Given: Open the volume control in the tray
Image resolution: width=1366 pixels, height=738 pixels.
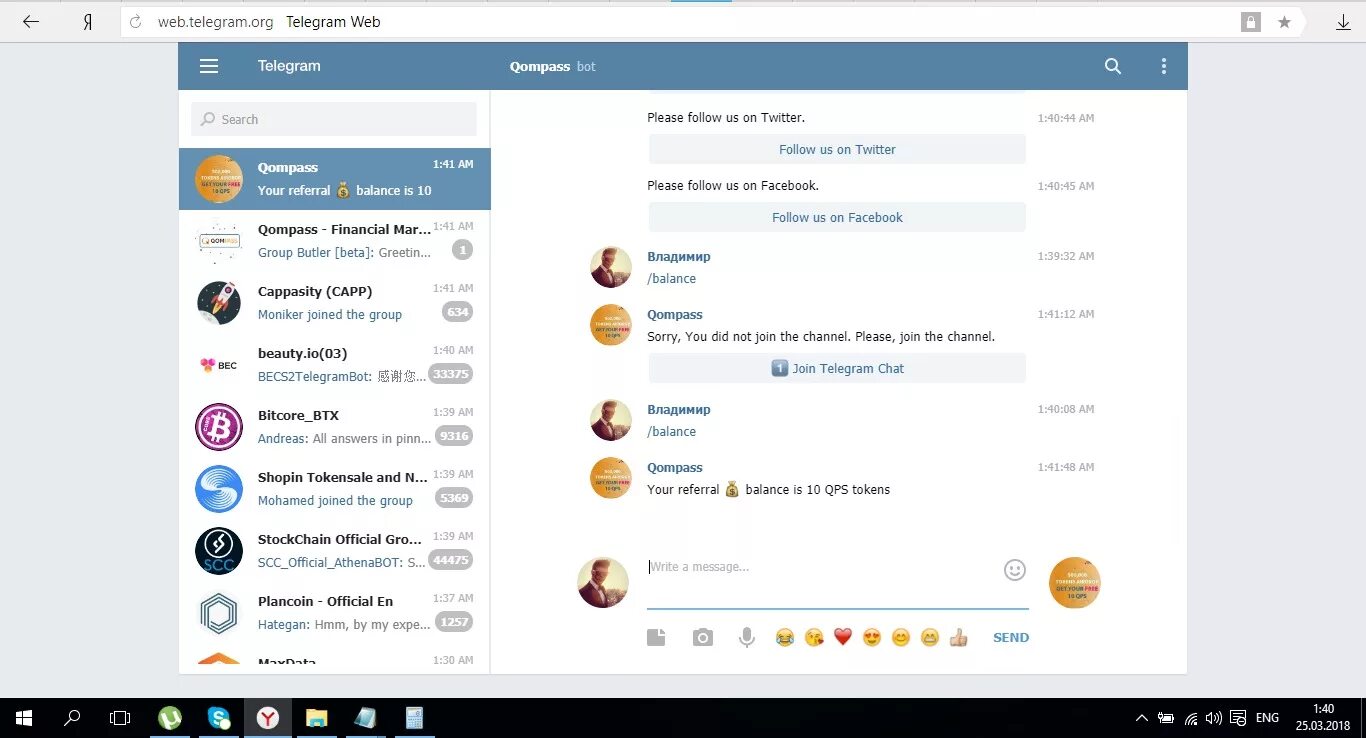Looking at the screenshot, I should [1214, 718].
